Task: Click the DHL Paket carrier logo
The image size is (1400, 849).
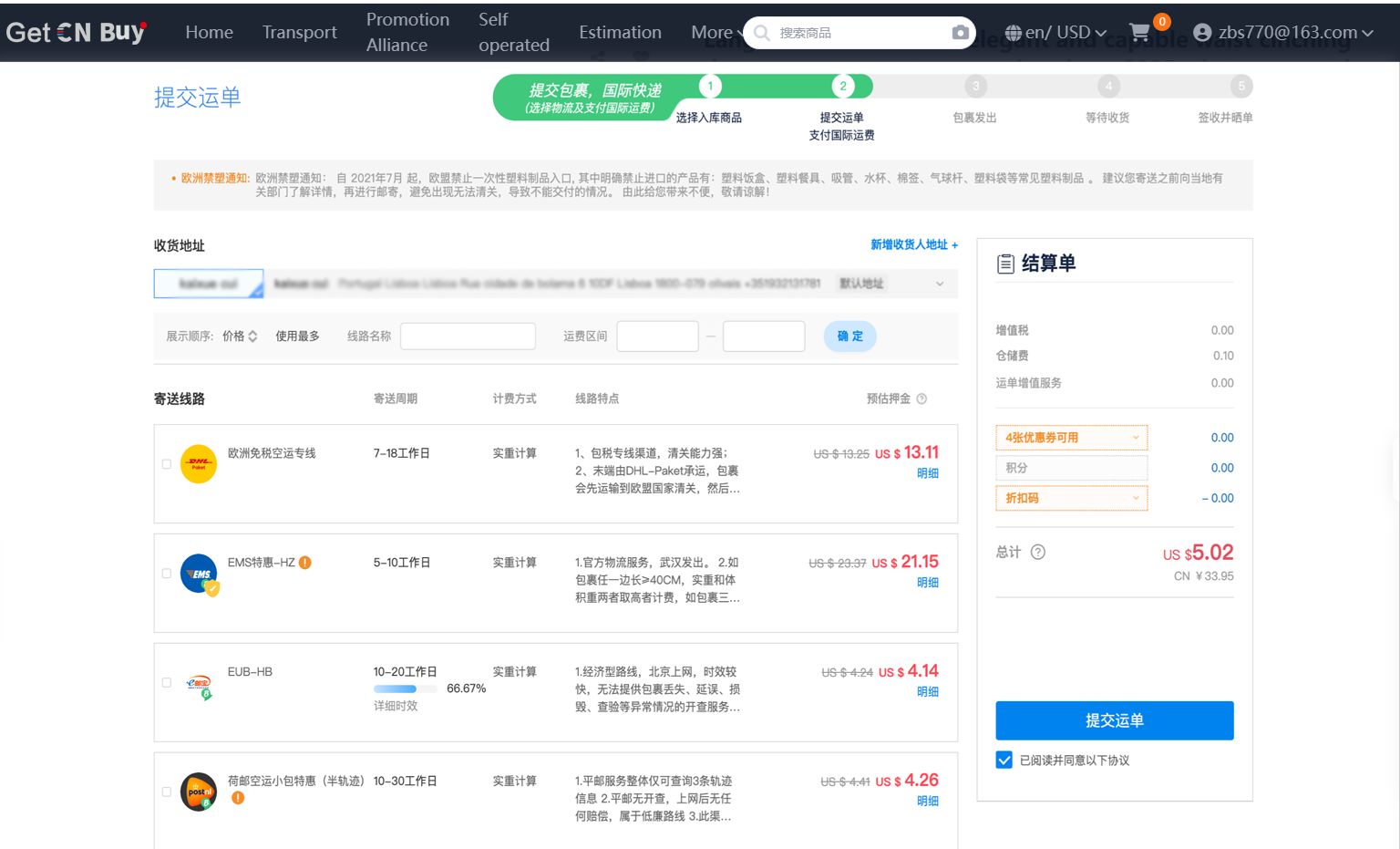Action: 199,463
